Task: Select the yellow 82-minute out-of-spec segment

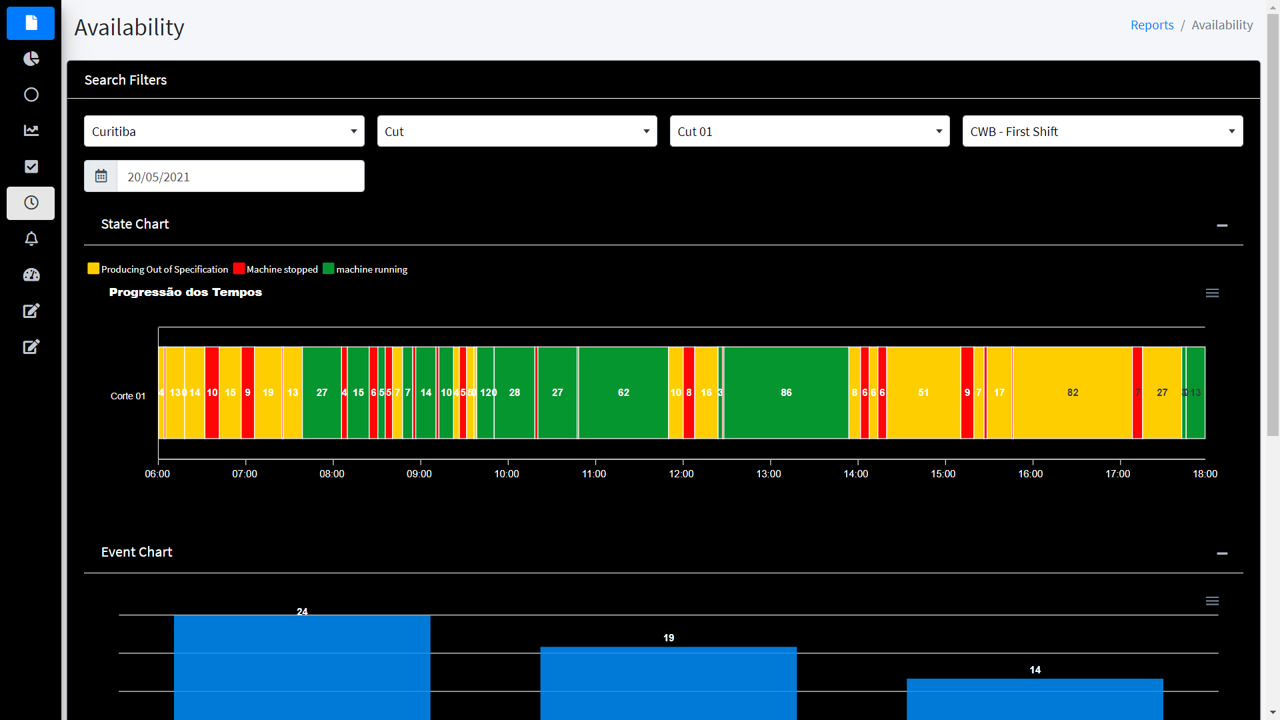Action: (1073, 392)
